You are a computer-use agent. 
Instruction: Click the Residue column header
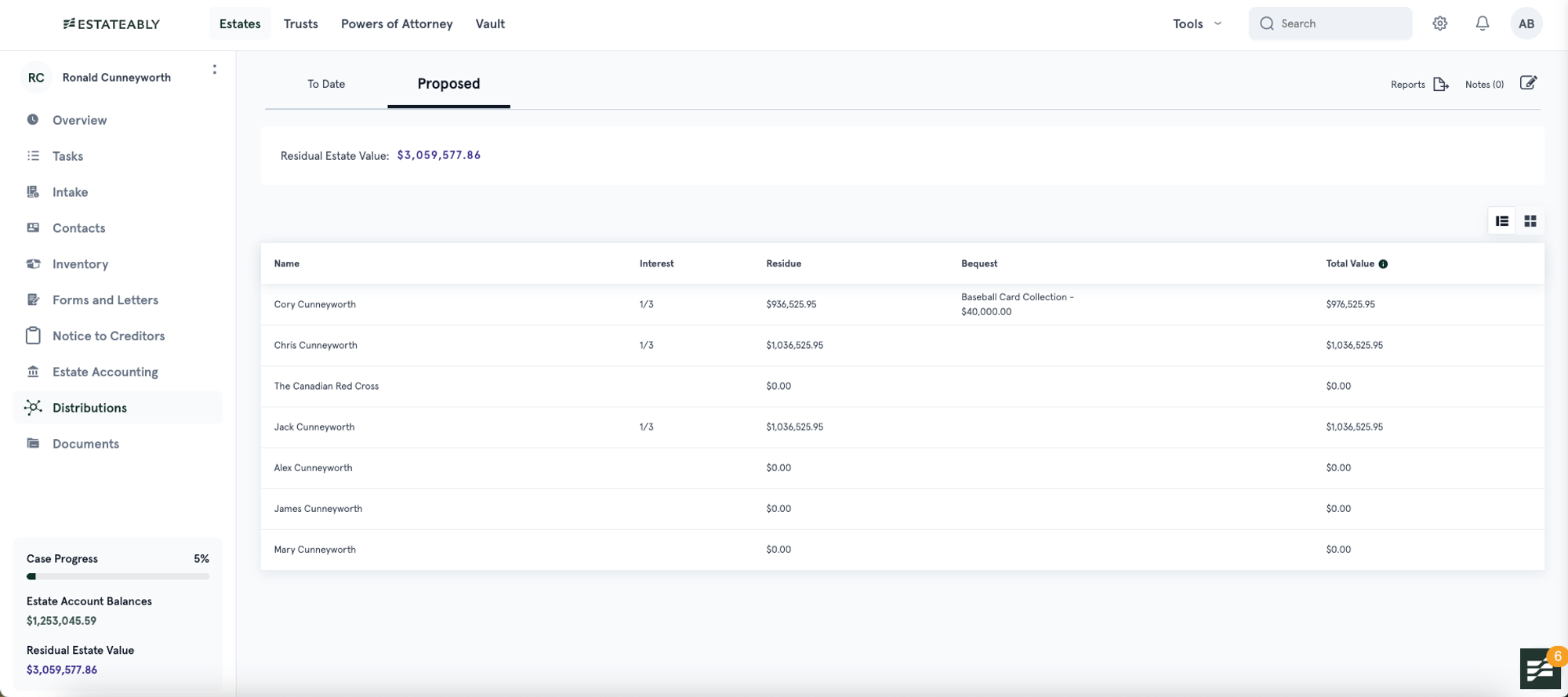coord(783,263)
